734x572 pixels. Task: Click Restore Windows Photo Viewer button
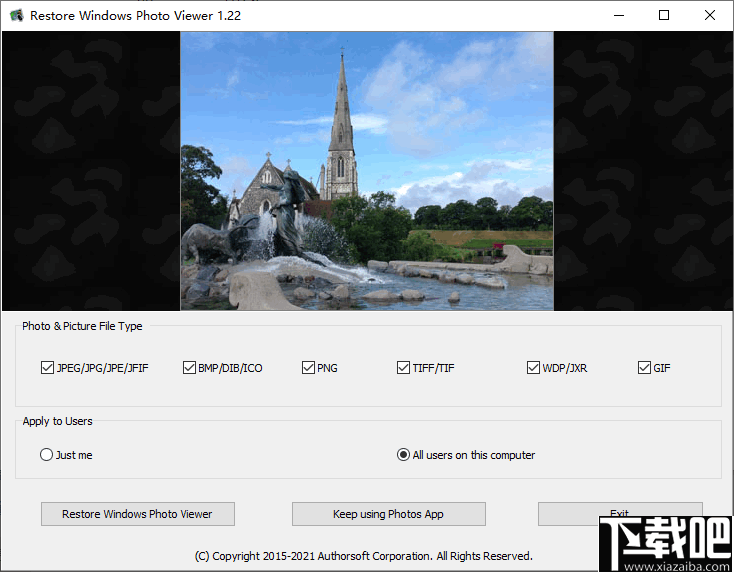[x=138, y=514]
